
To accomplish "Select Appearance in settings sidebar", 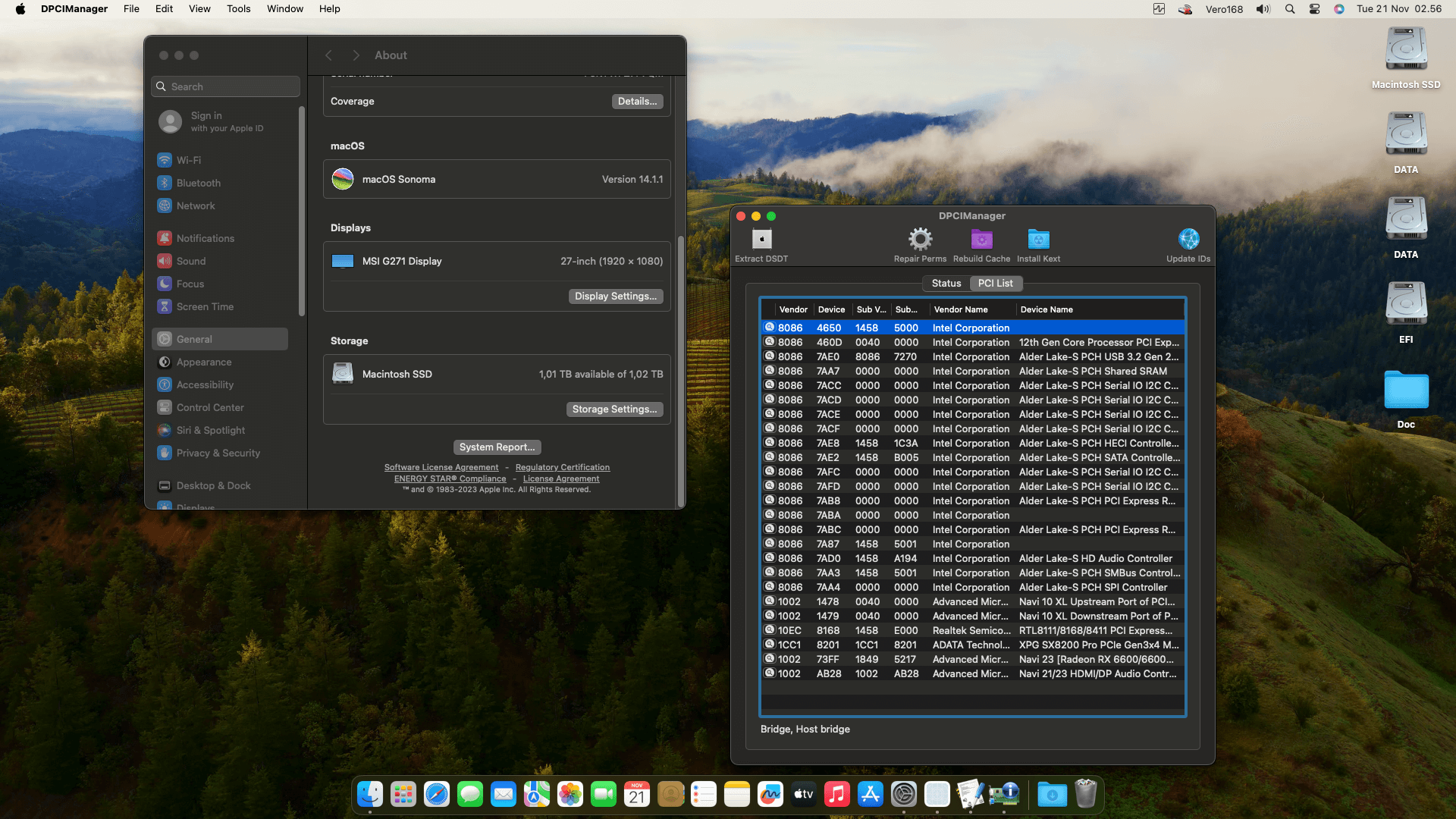I will click(204, 362).
